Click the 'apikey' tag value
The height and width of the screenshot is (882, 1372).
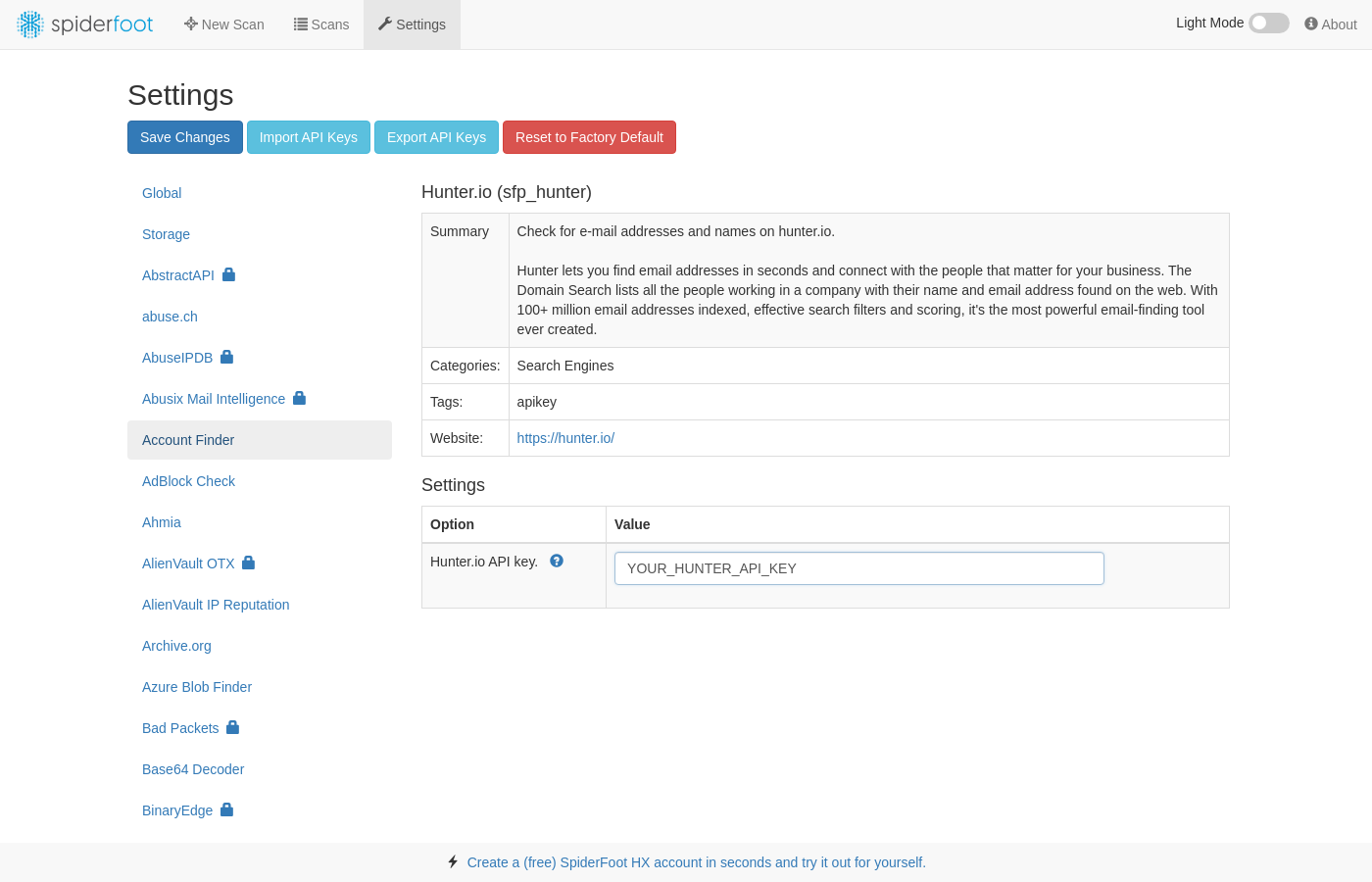point(537,402)
